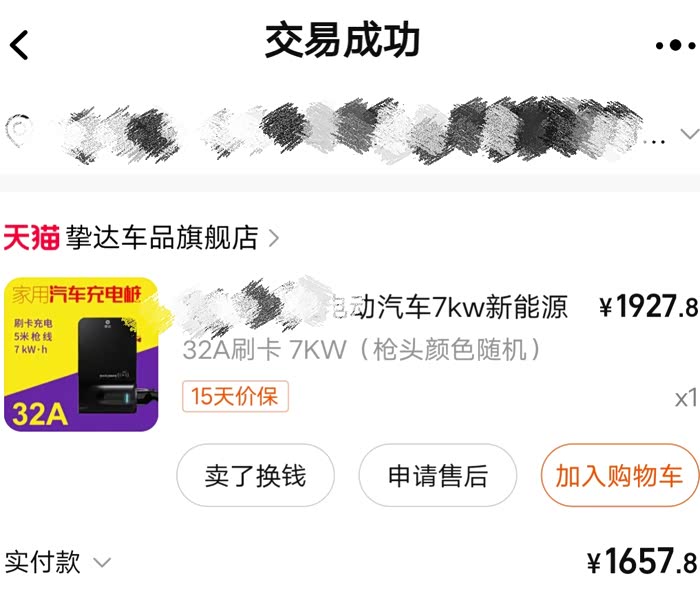
Task: Tap the ¥1927.8 item price
Action: tap(648, 307)
